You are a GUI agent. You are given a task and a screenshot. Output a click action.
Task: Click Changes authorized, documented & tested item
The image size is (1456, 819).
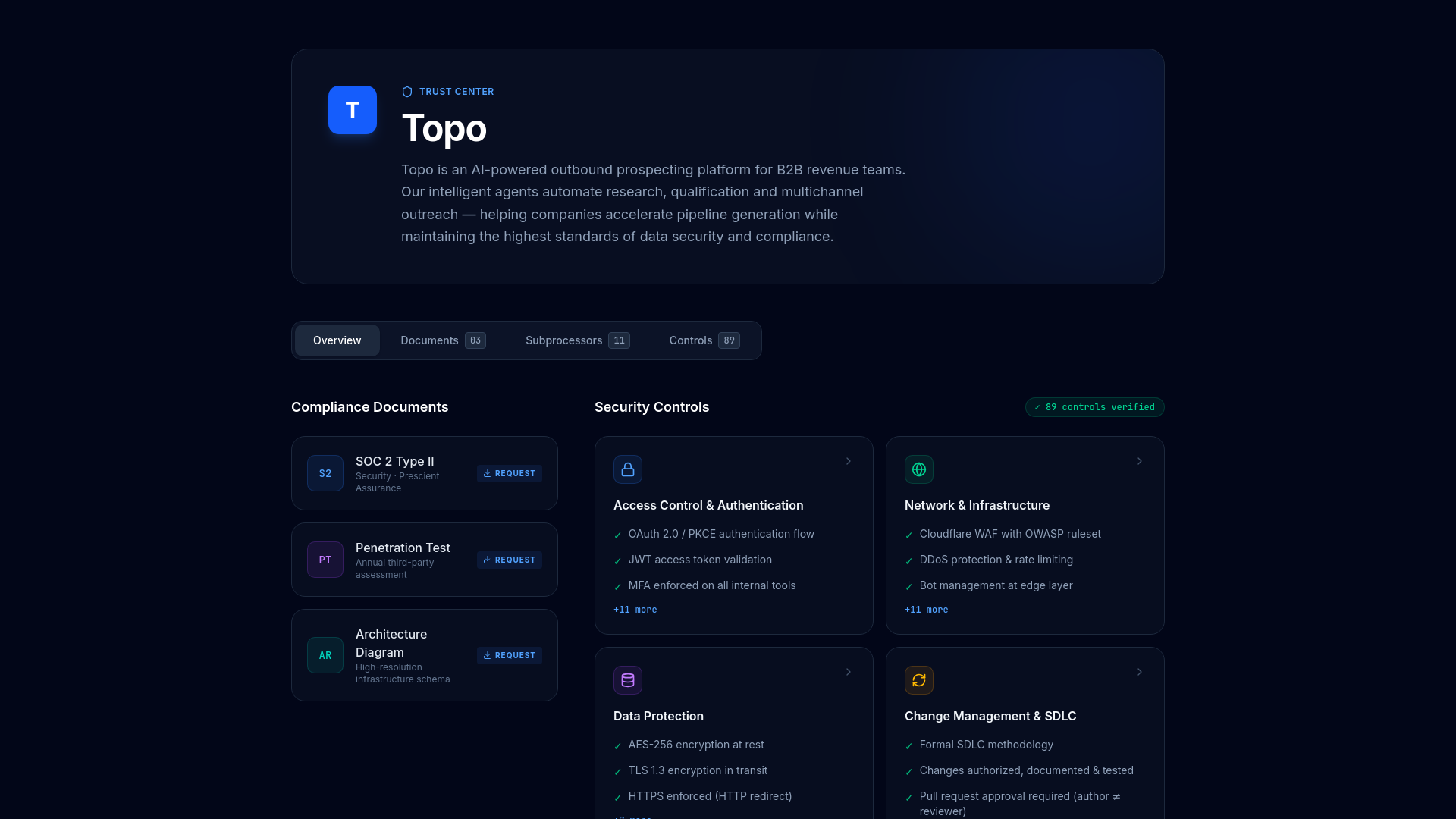click(x=1027, y=770)
